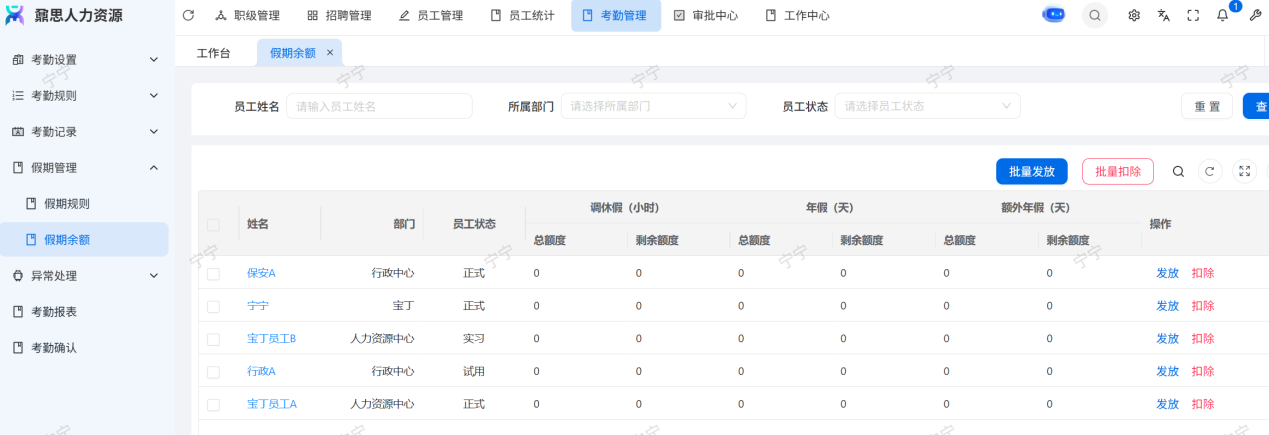Click the language translation icon
This screenshot has width=1269, height=435.
tap(1163, 15)
